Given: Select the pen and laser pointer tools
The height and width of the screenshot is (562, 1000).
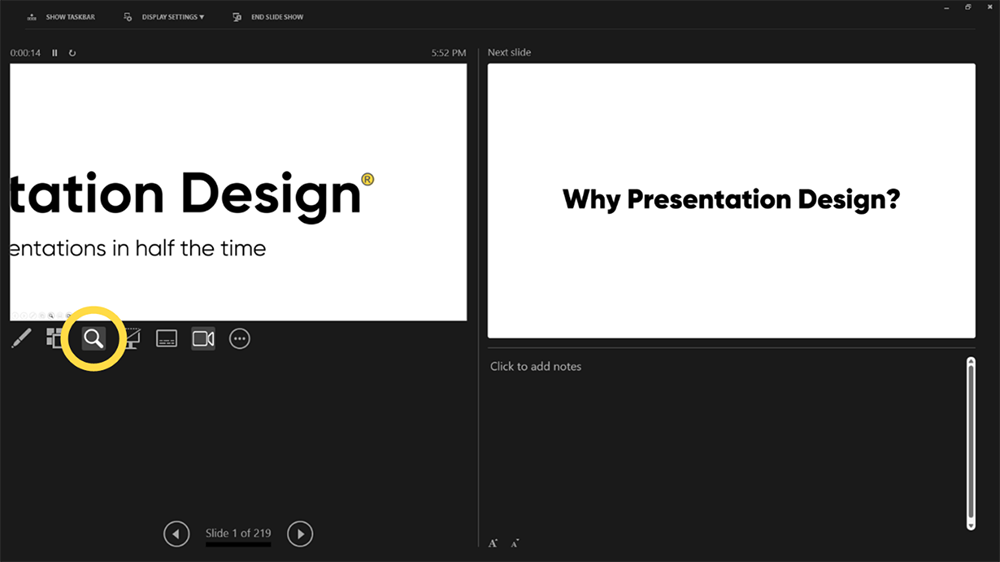Looking at the screenshot, I should [x=21, y=339].
